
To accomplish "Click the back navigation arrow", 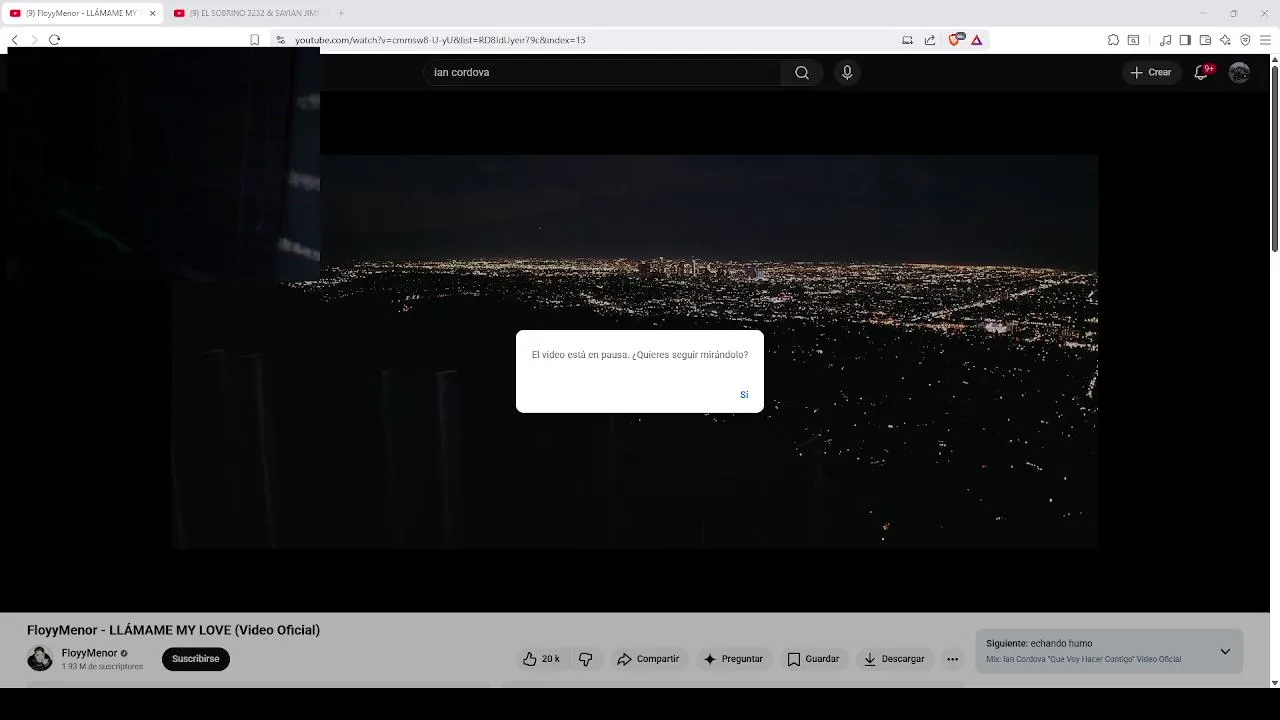I will click(x=14, y=40).
